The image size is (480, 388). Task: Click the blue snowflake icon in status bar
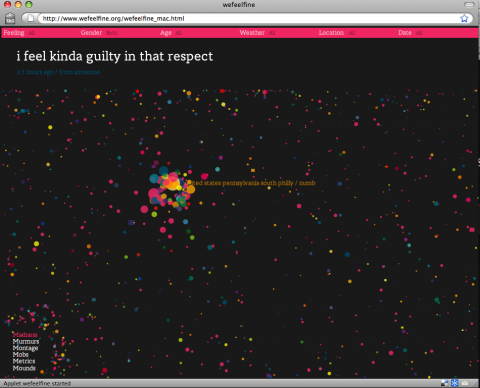pyautogui.click(x=455, y=383)
